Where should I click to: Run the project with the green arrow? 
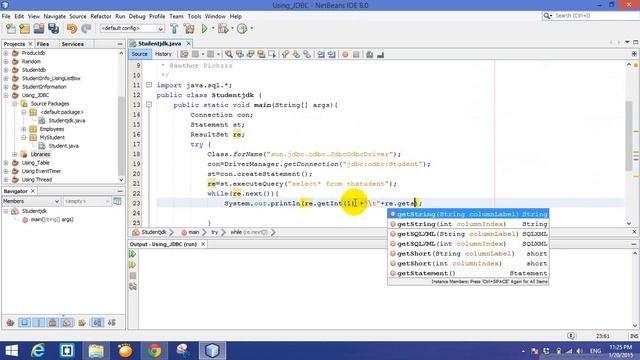[x=204, y=29]
